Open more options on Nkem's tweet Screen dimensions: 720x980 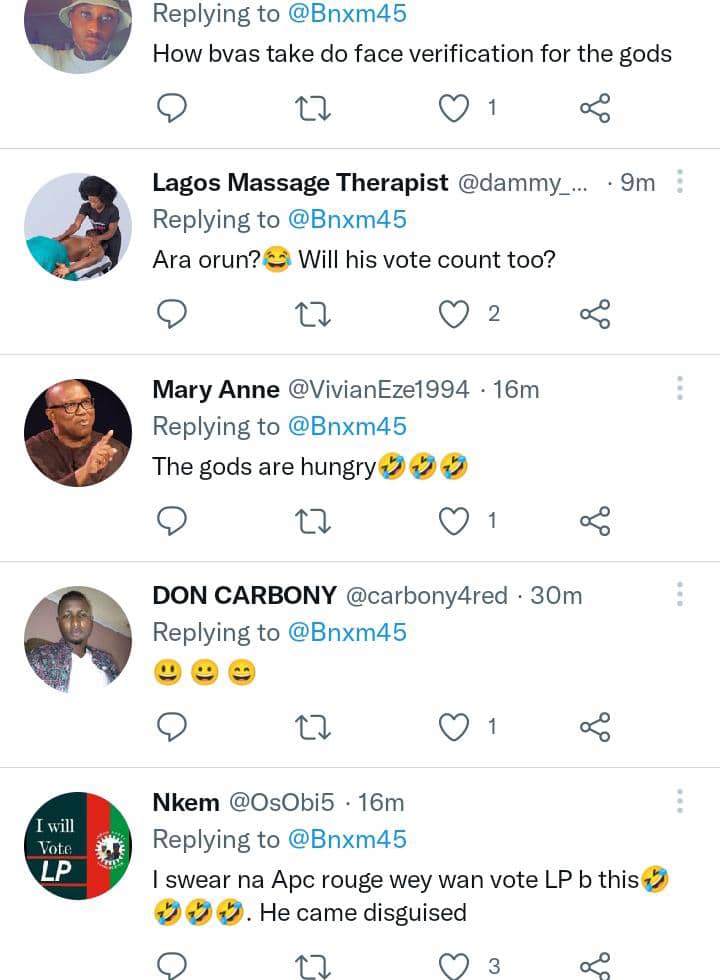point(680,801)
